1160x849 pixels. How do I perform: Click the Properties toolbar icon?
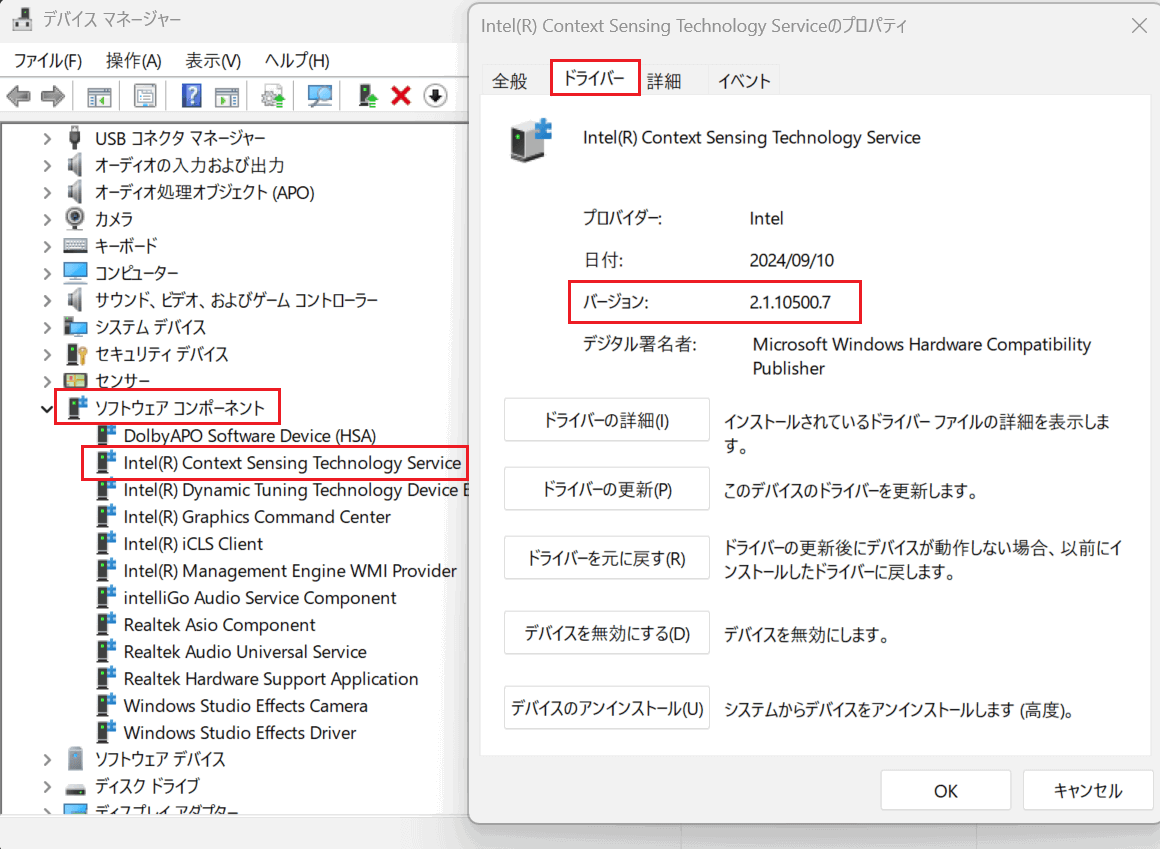click(x=145, y=96)
